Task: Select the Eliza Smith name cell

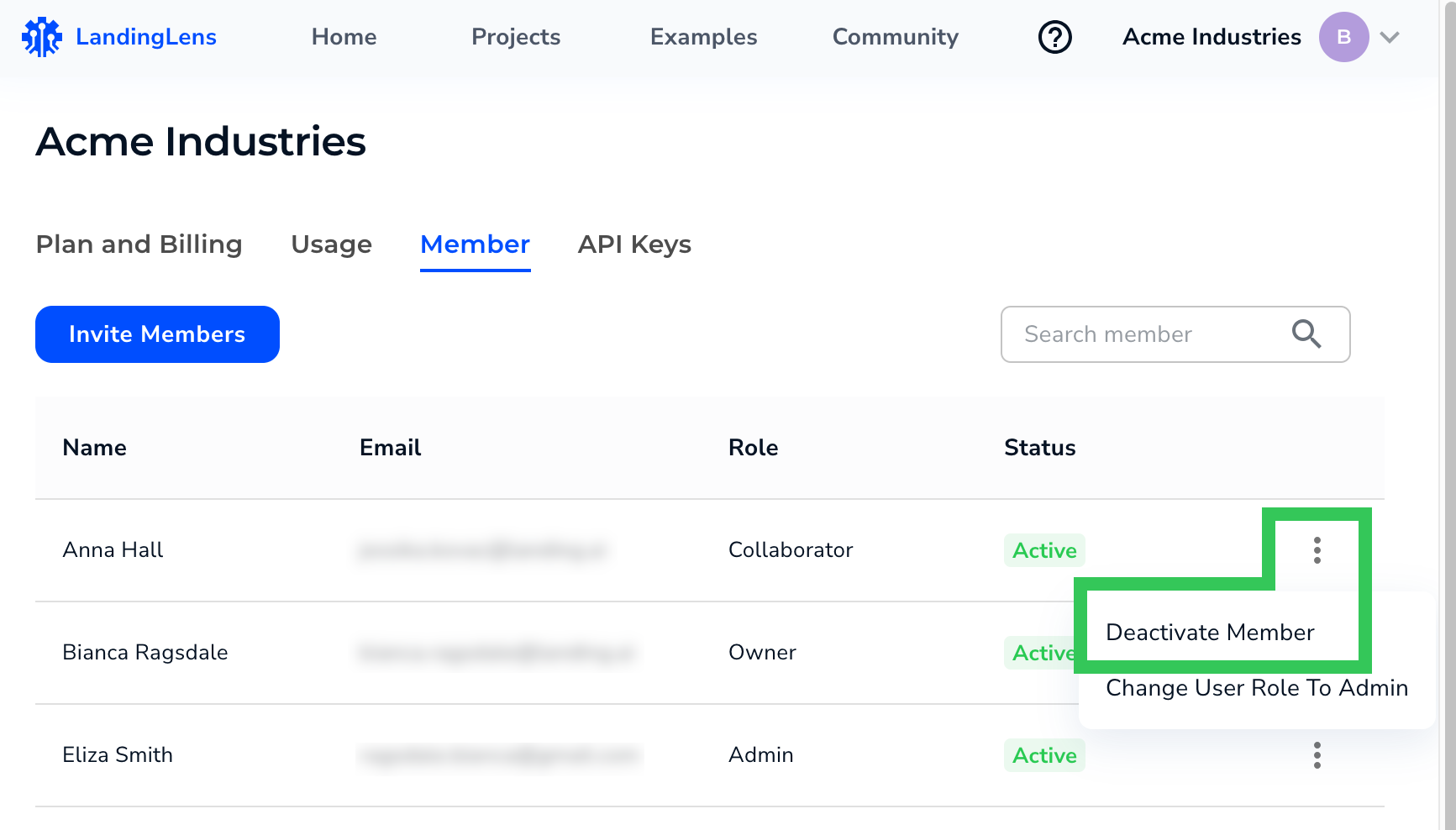Action: [118, 755]
